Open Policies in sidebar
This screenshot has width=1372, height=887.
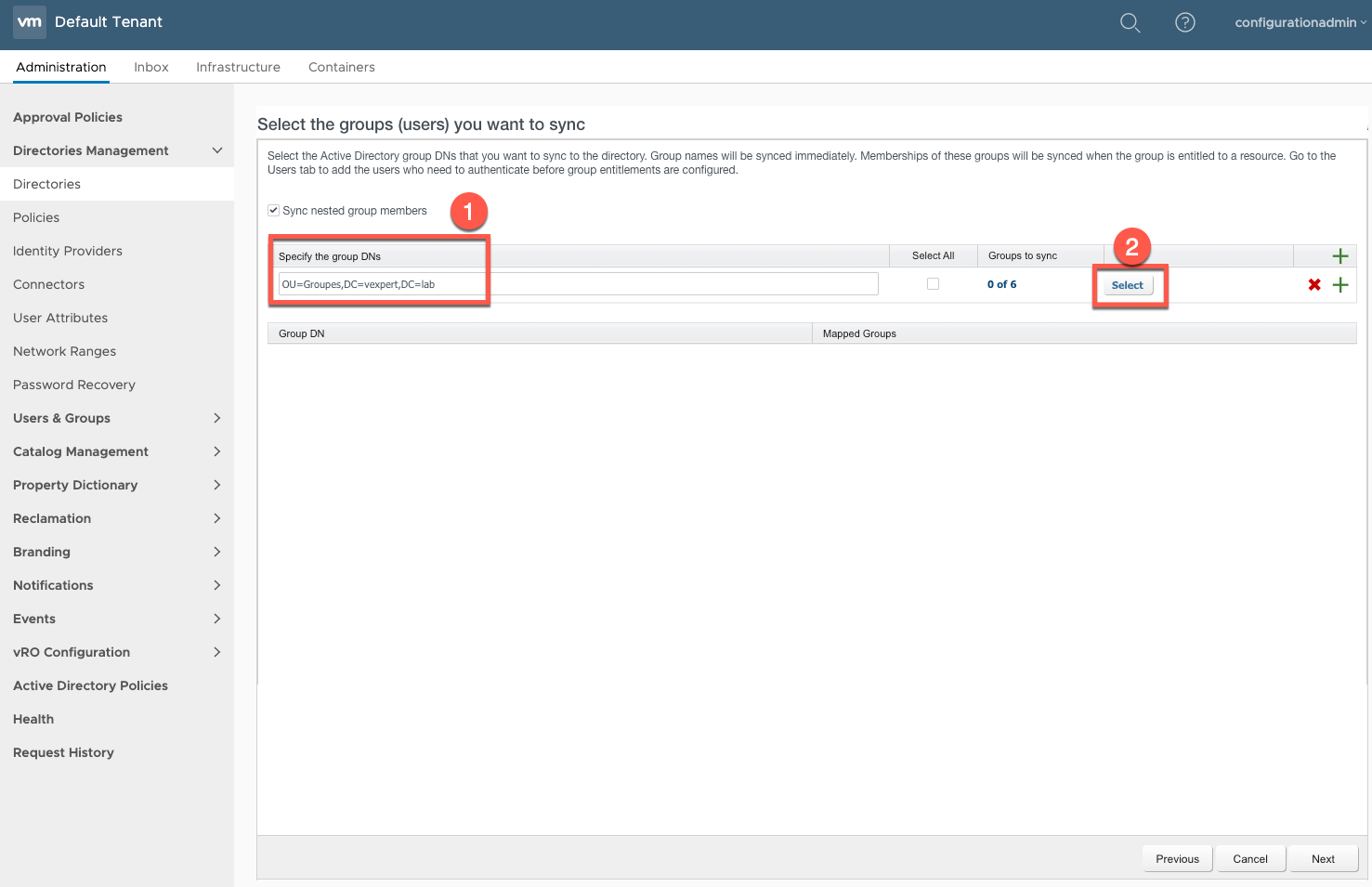pos(36,217)
